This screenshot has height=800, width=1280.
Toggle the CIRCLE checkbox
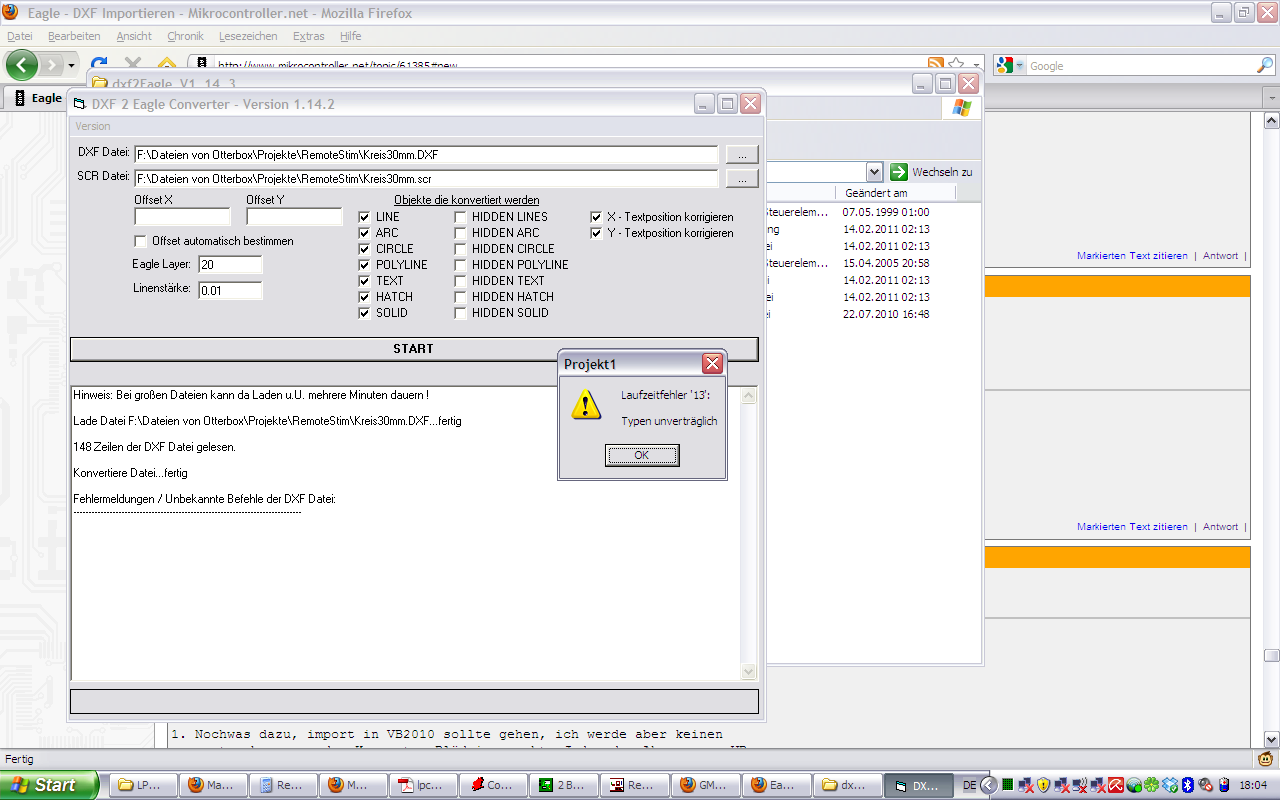[365, 249]
